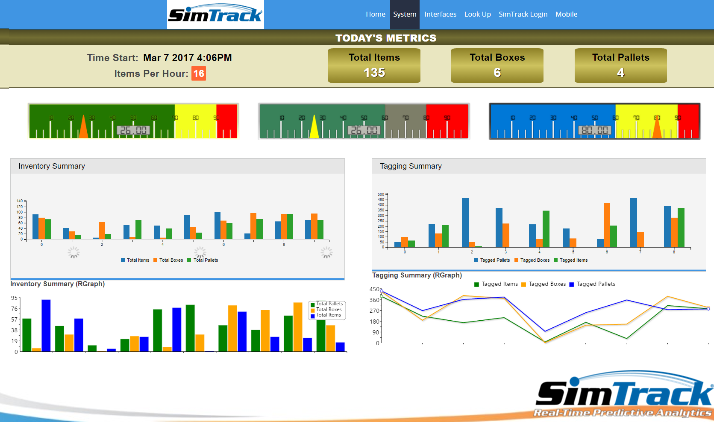Click the orange Items Per Hour badge
The width and height of the screenshot is (714, 422).
click(x=199, y=73)
